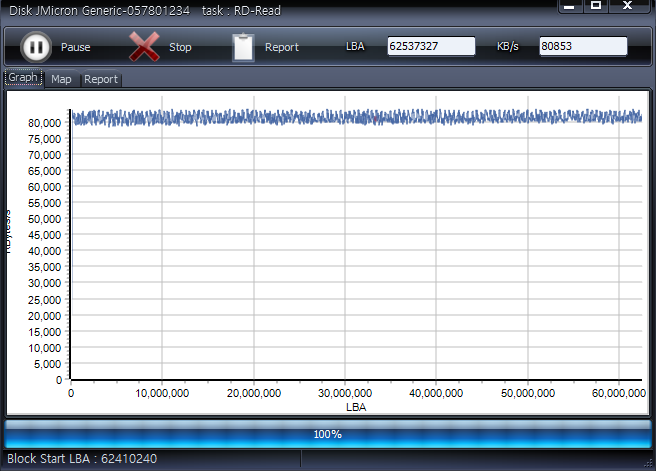The width and height of the screenshot is (656, 471).
Task: Click the LBA label in toolbar
Action: (x=355, y=46)
